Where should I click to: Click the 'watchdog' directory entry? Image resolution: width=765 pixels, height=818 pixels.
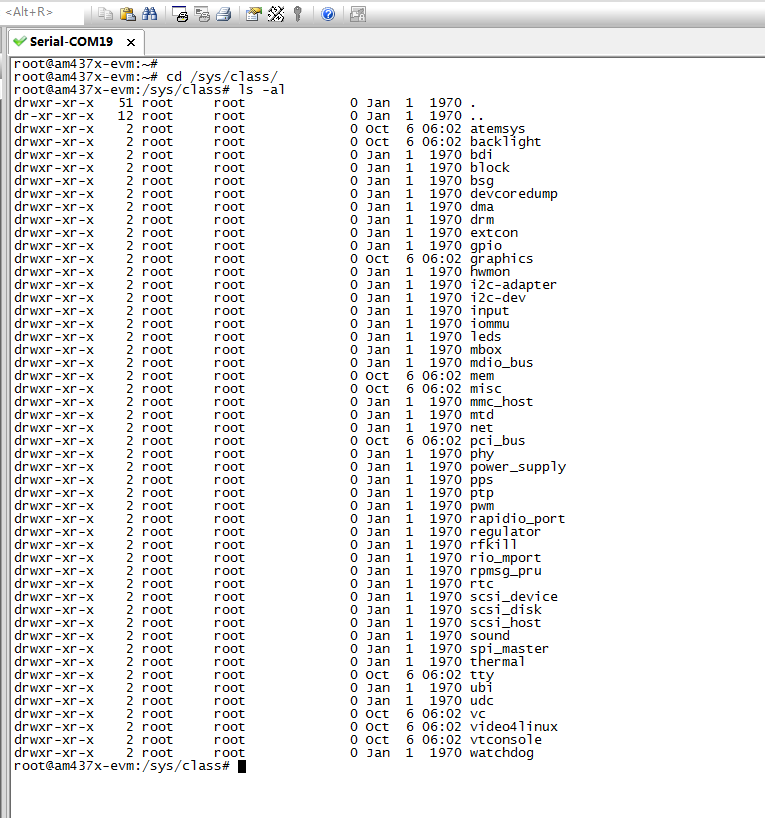[501, 753]
